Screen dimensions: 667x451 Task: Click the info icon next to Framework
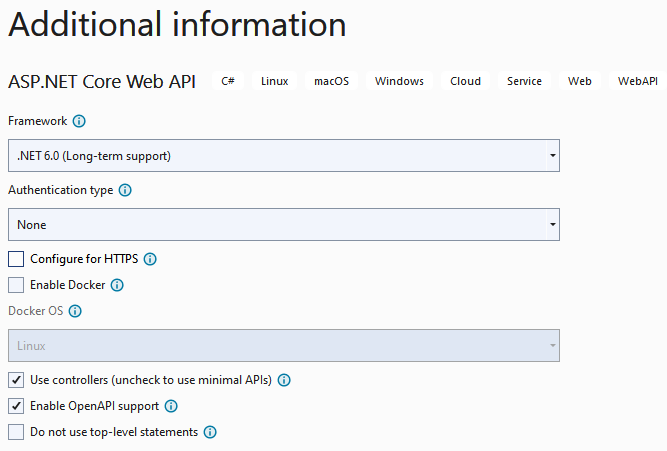point(80,121)
